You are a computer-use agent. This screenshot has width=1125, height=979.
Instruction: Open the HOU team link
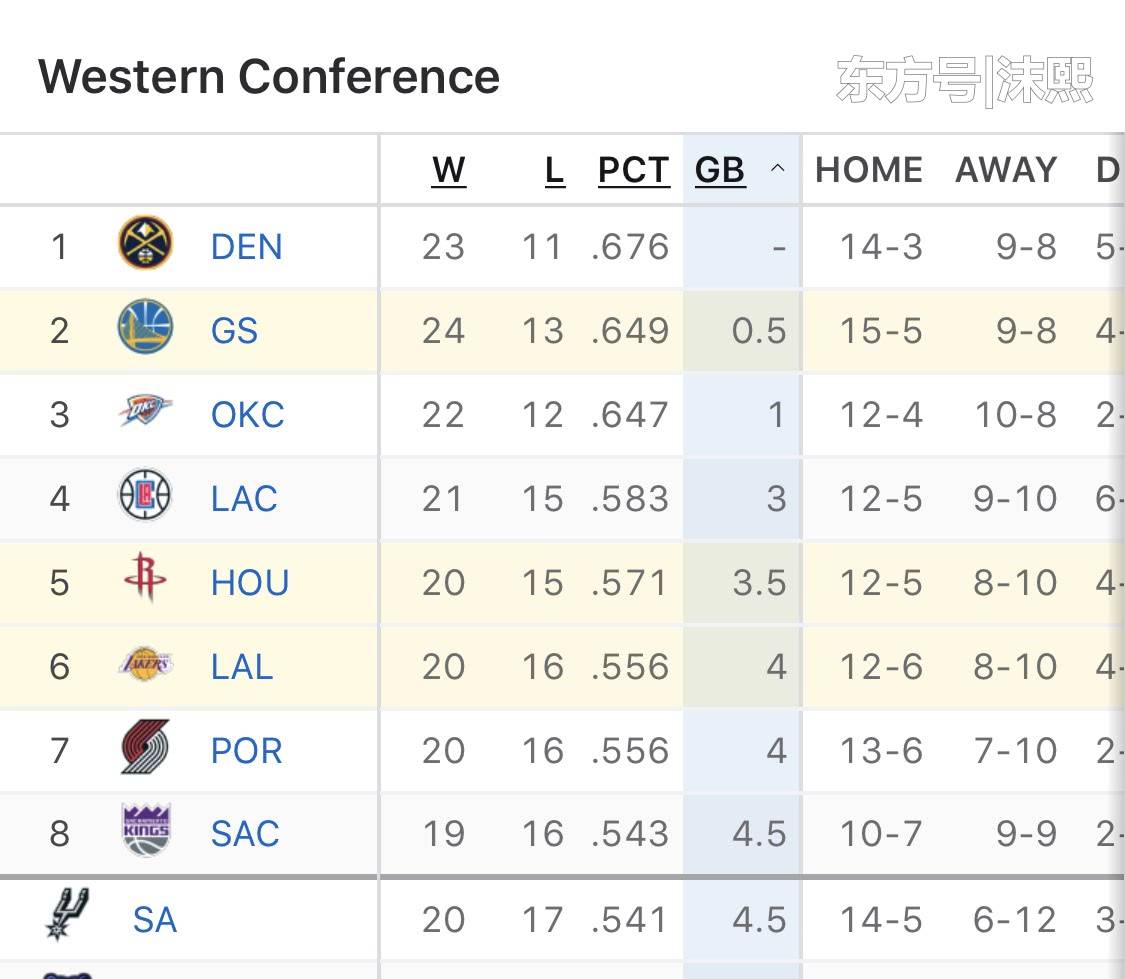pos(249,583)
